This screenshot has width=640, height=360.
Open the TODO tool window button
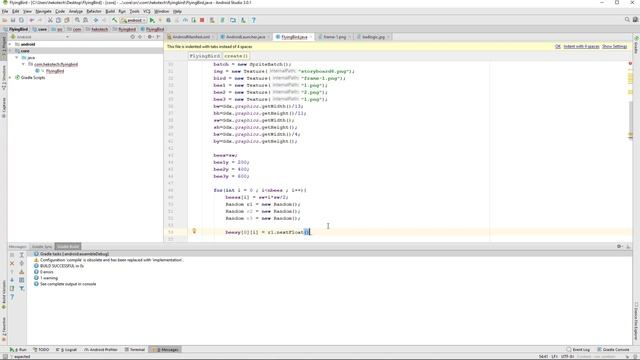[x=41, y=350]
